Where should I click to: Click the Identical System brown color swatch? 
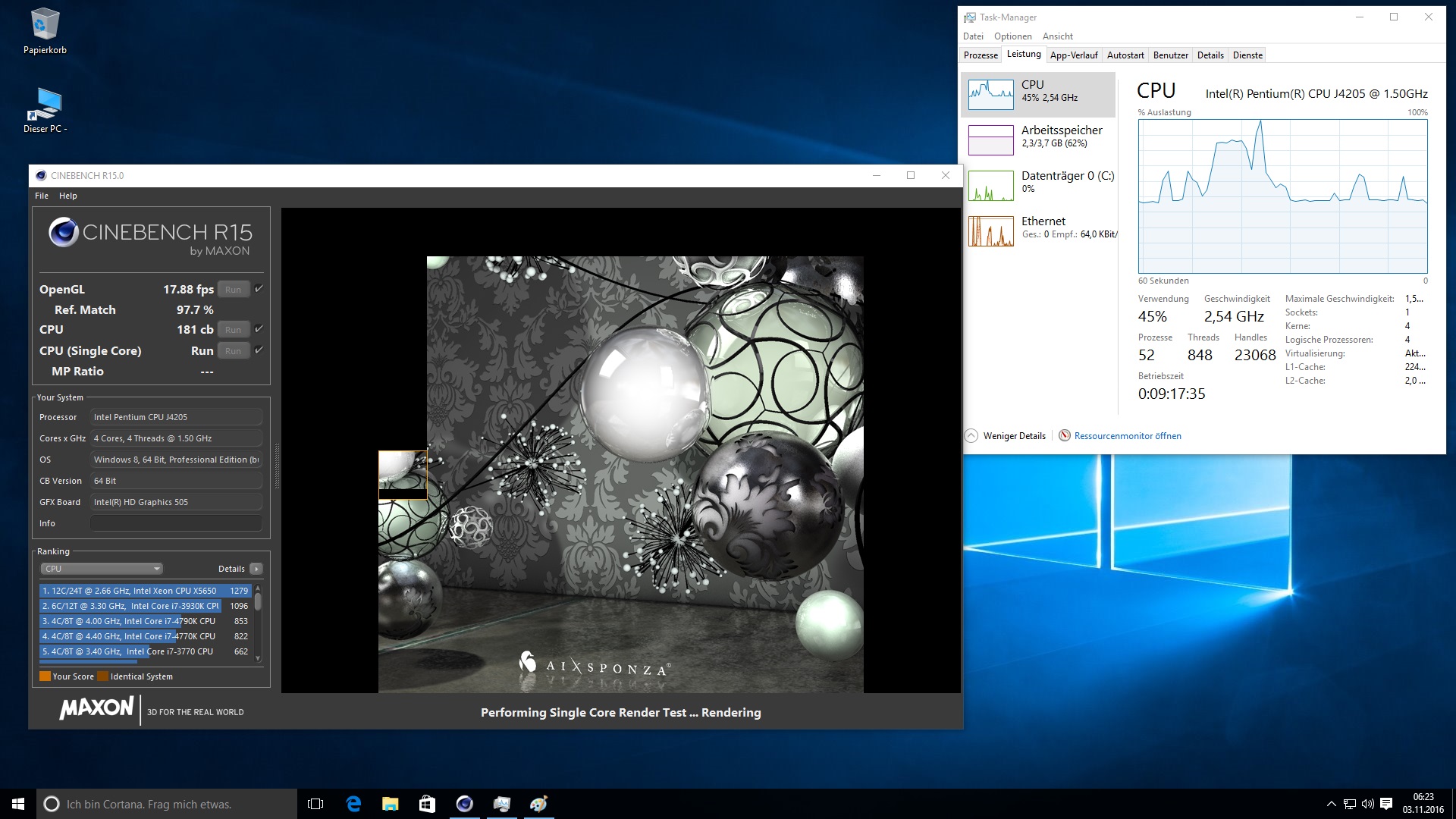pos(102,676)
